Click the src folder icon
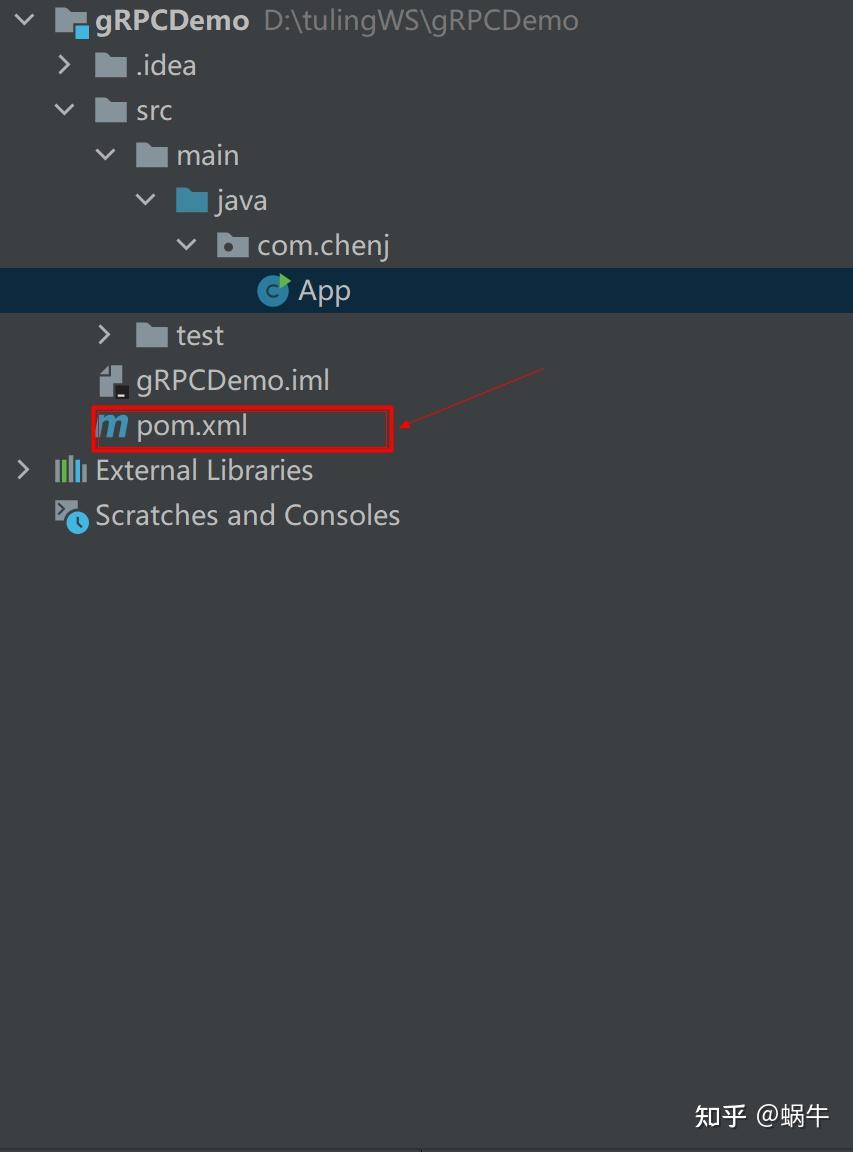The image size is (853, 1152). [x=111, y=111]
